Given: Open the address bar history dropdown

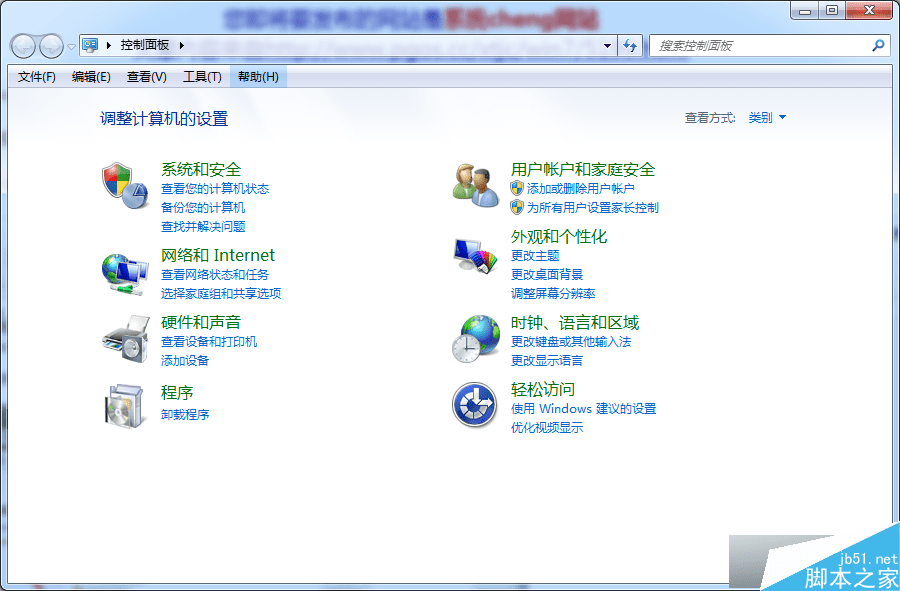Looking at the screenshot, I should coord(608,45).
